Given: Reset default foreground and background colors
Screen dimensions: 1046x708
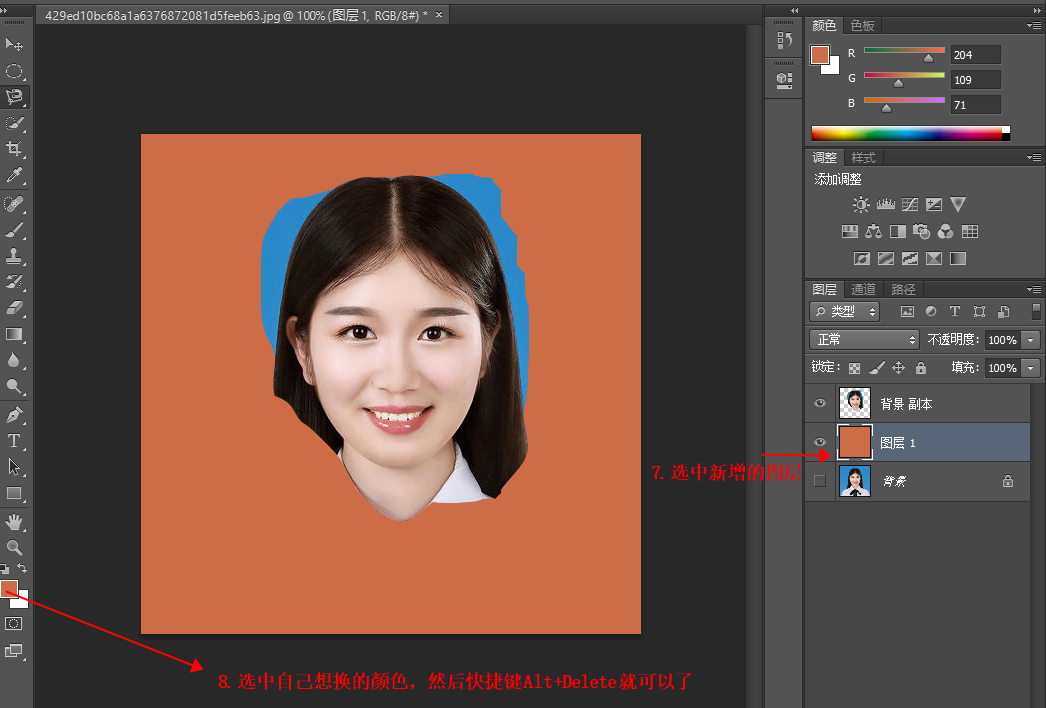Looking at the screenshot, I should pyautogui.click(x=5, y=569).
